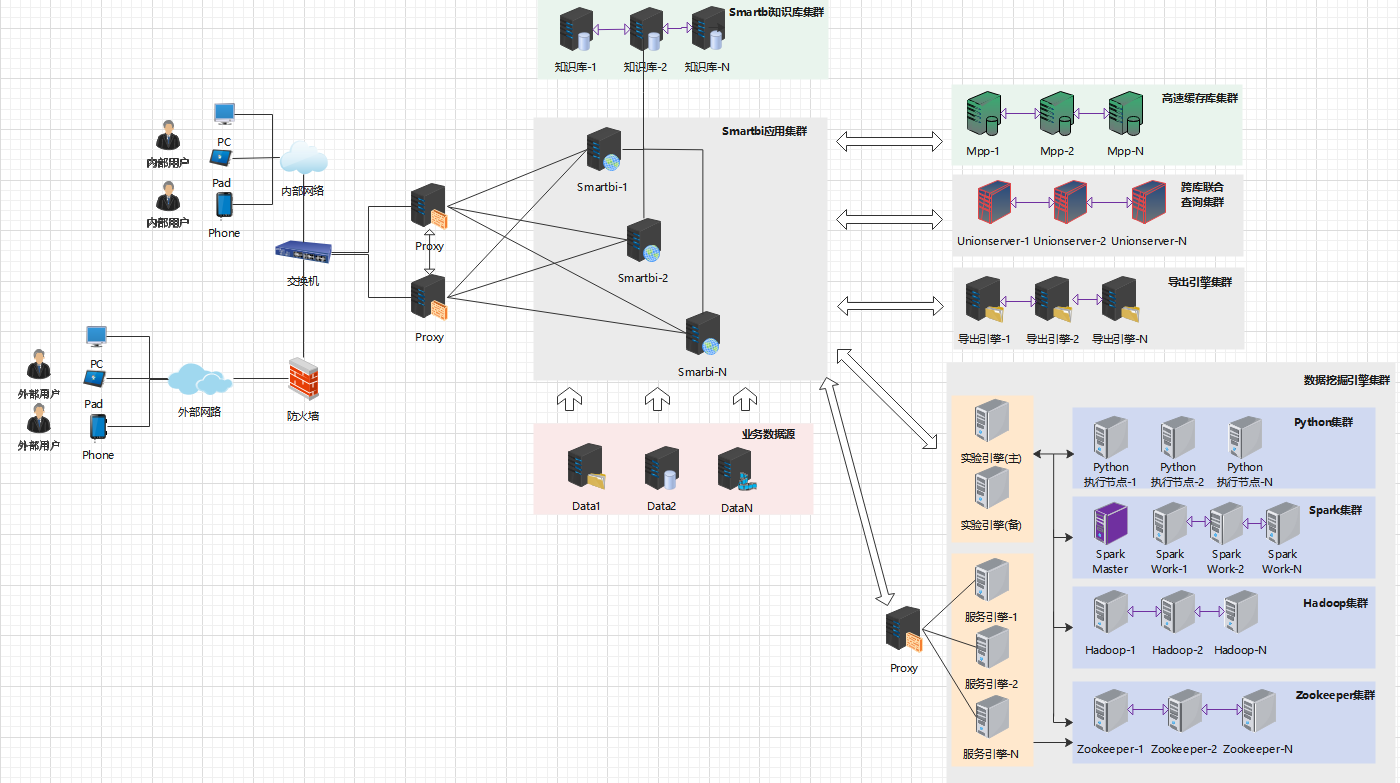Select the internal users' PC monitor icon
The height and width of the screenshot is (783, 1400).
pyautogui.click(x=224, y=116)
